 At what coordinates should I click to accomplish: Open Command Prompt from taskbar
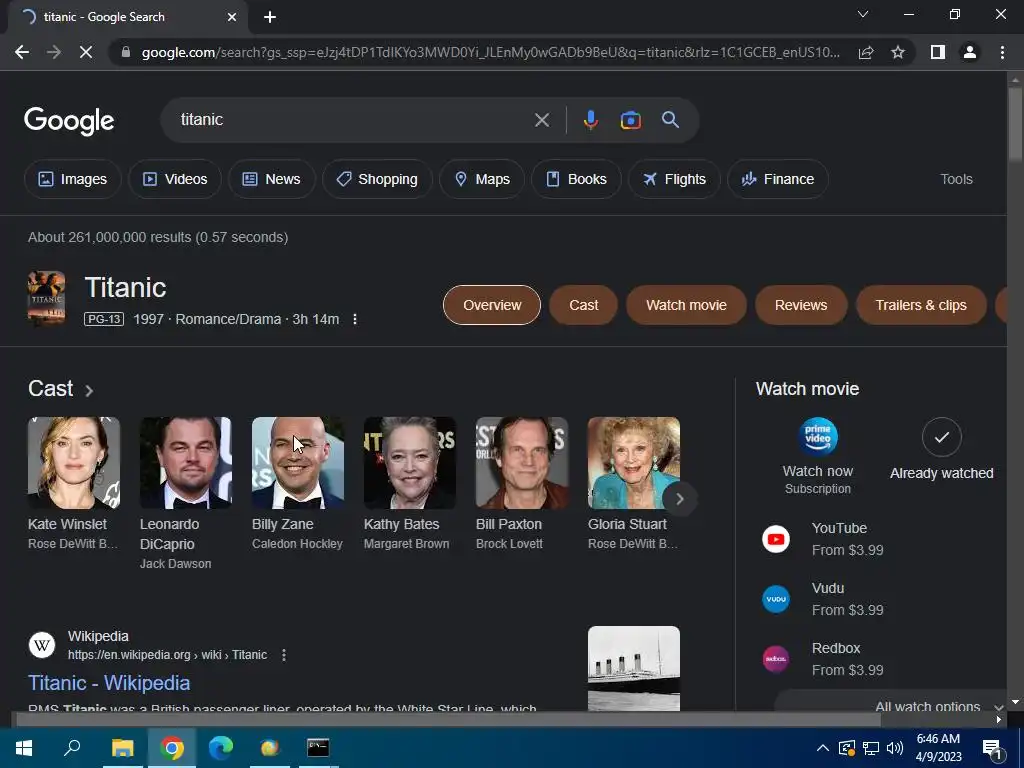coord(318,748)
